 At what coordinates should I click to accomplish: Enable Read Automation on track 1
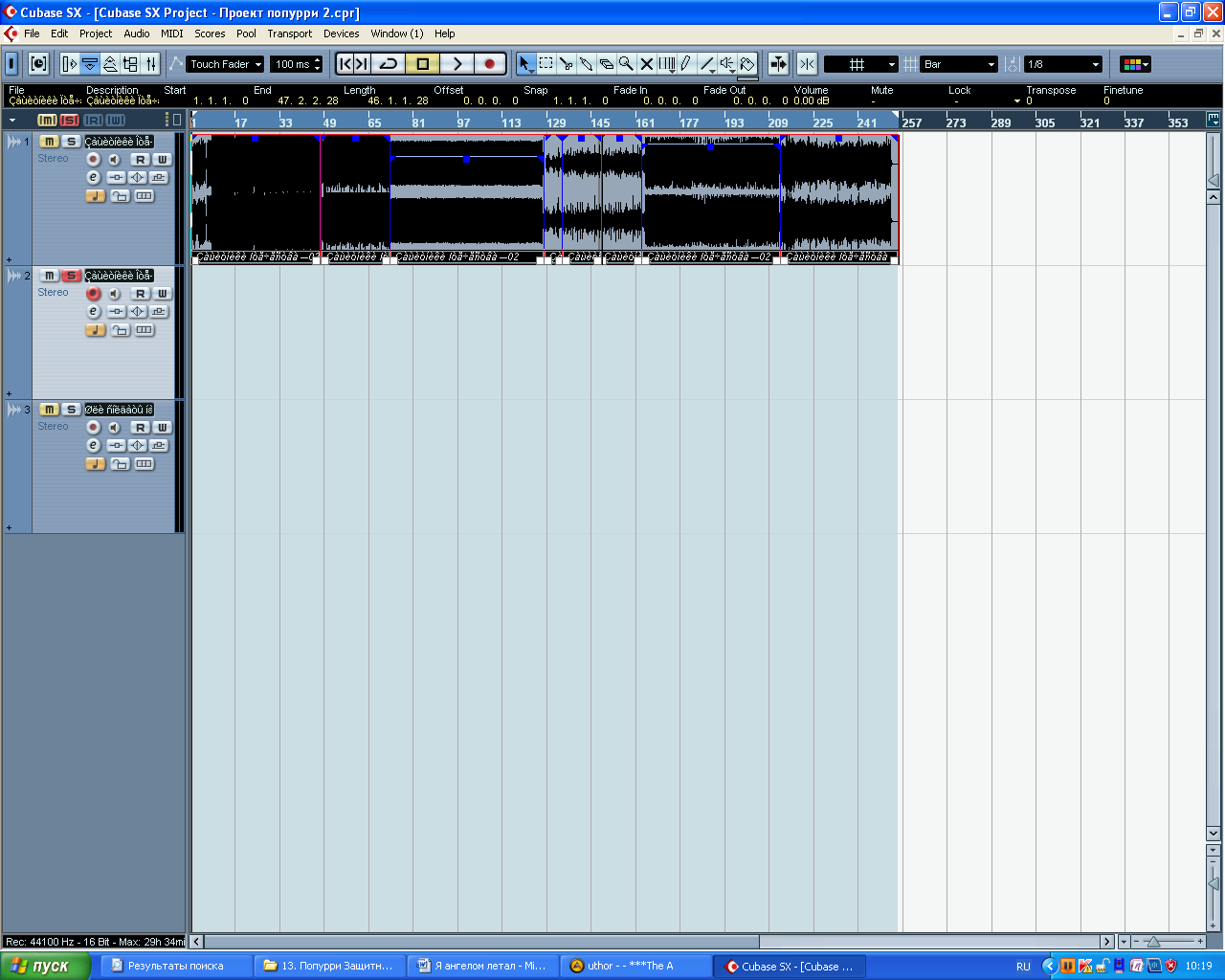(141, 159)
